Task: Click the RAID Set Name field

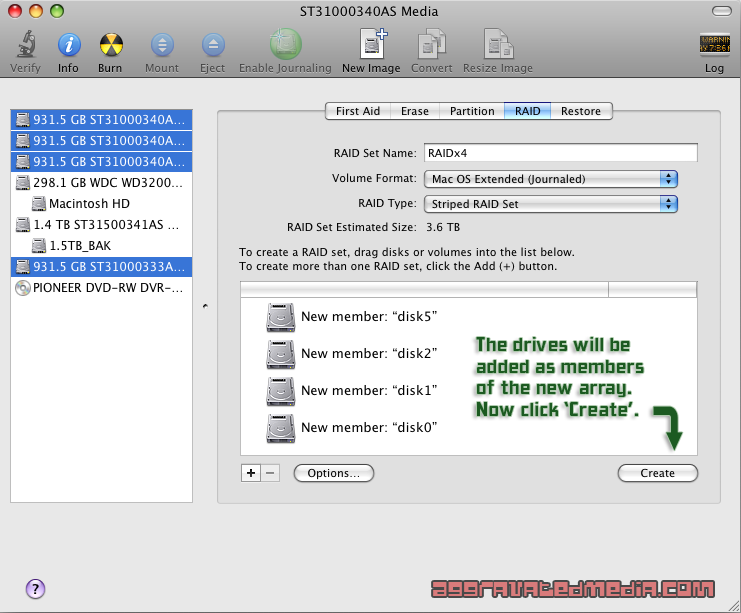Action: tap(560, 153)
